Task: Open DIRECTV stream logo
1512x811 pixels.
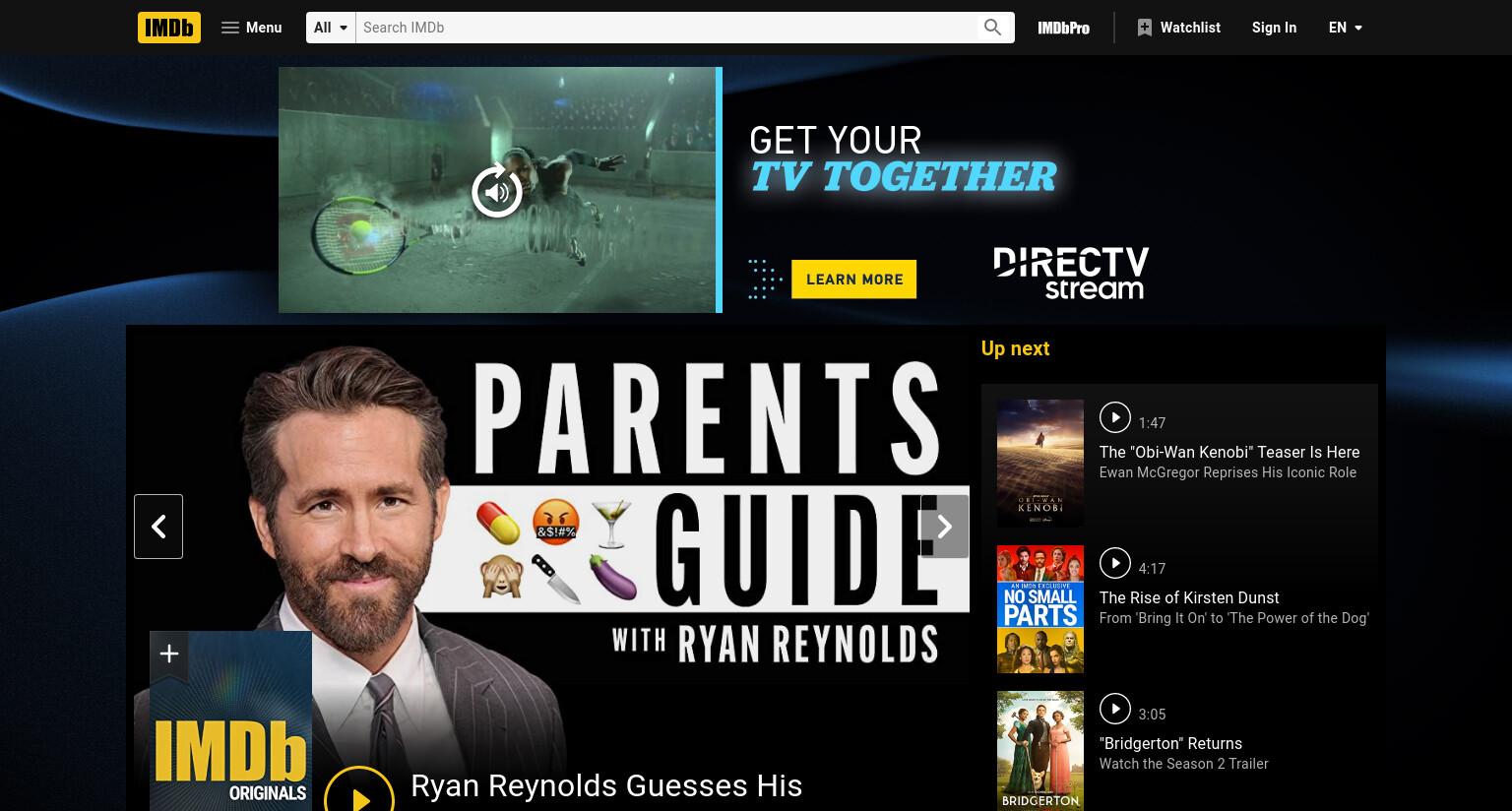Action: pyautogui.click(x=1071, y=273)
